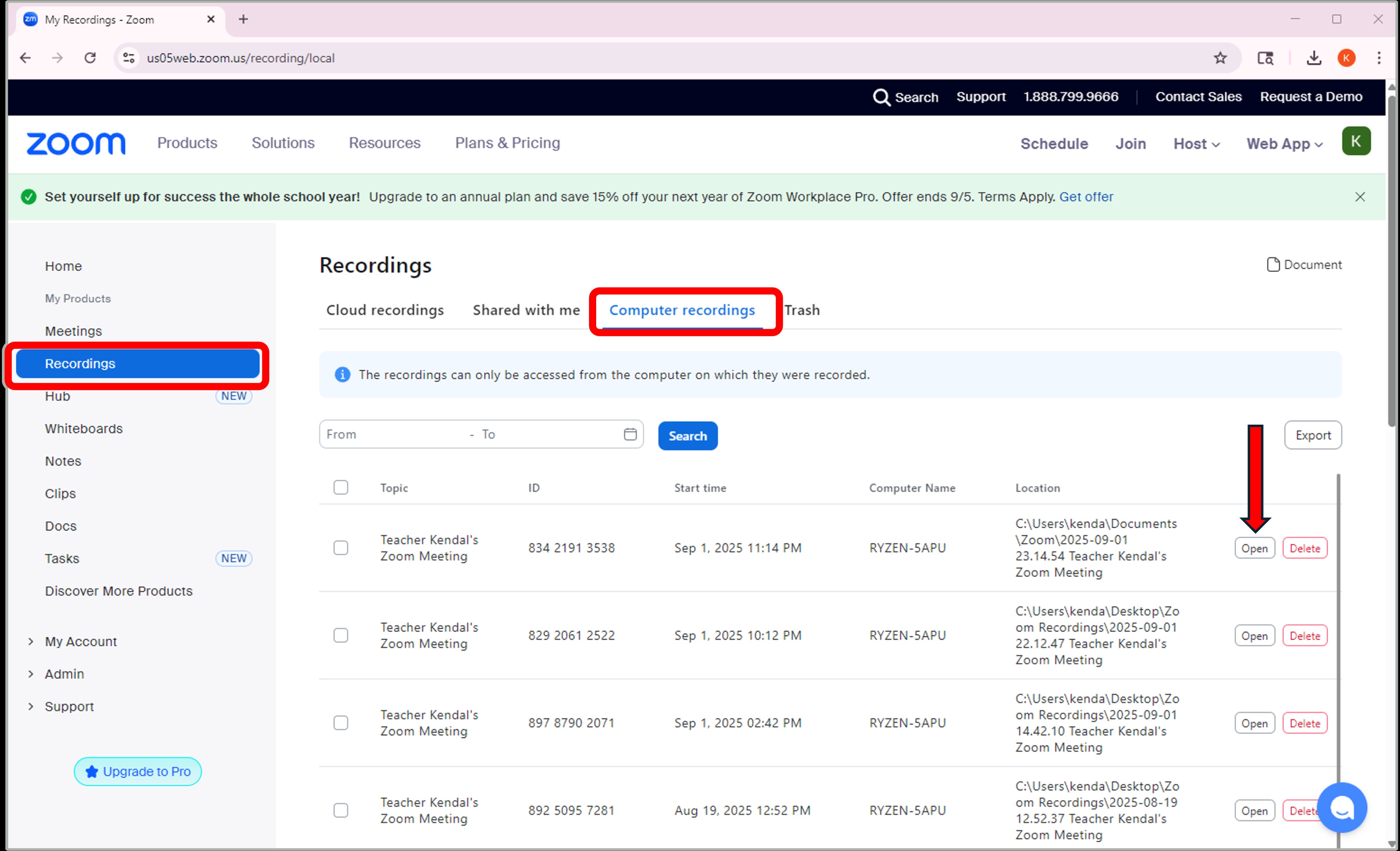
Task: Click the Export button
Action: coord(1313,435)
